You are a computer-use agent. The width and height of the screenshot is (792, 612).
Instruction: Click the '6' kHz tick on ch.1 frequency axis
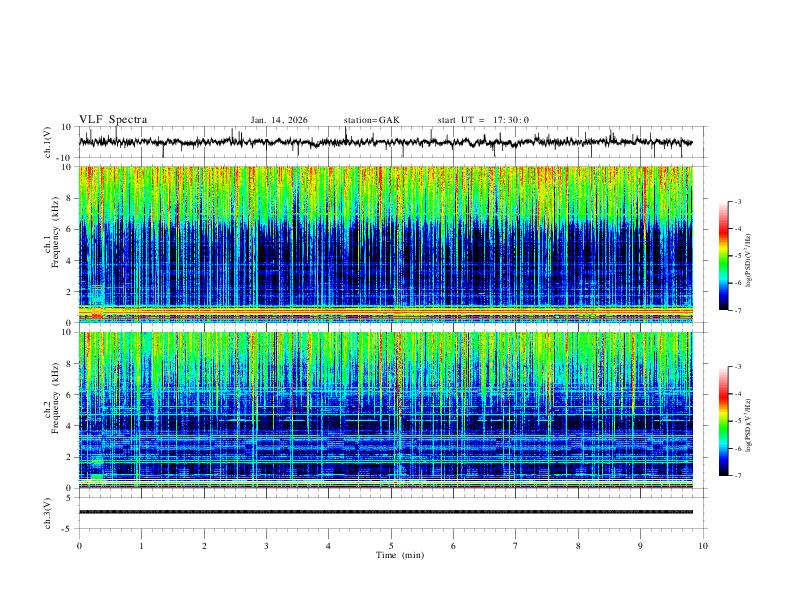pos(70,229)
